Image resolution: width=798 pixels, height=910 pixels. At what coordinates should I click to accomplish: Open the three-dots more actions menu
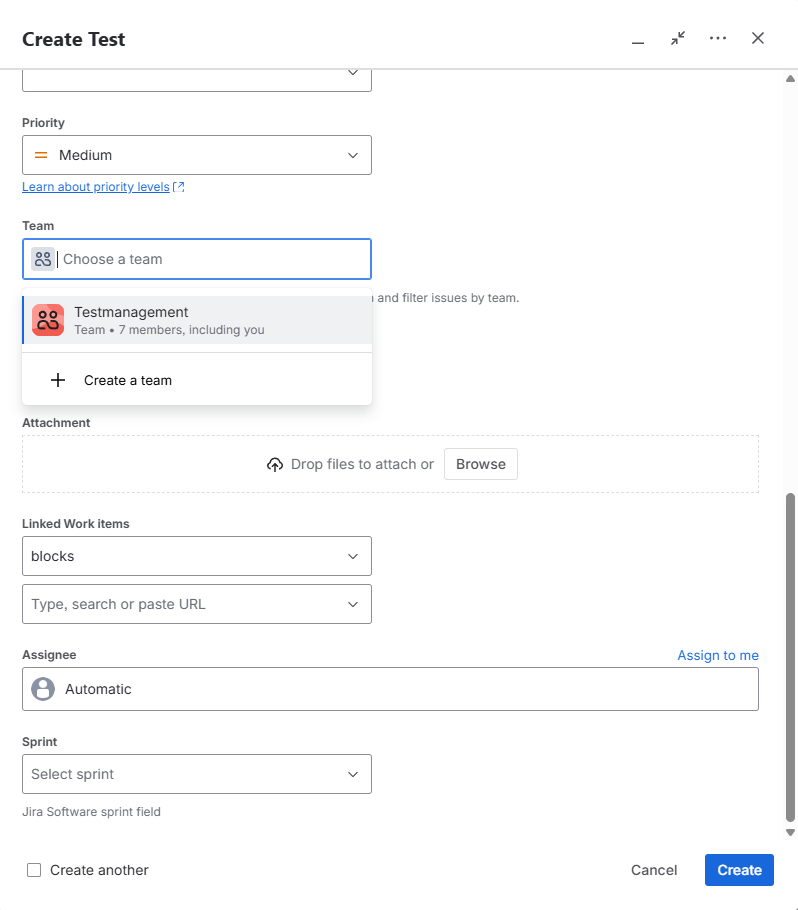pyautogui.click(x=717, y=38)
